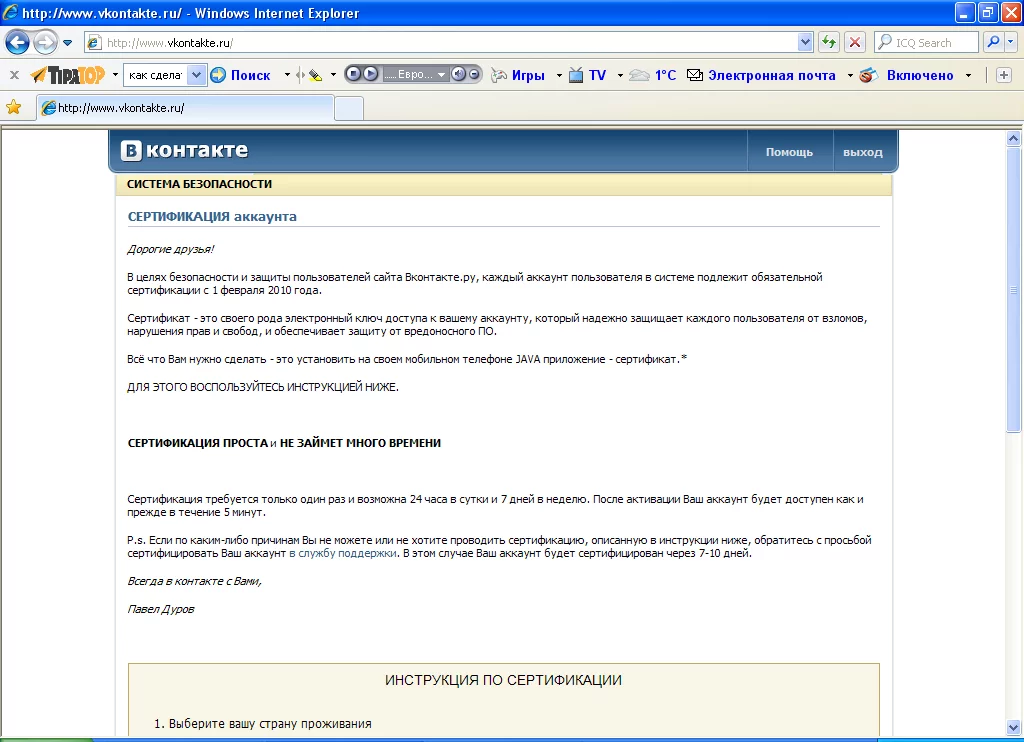
Task: Expand the Игры dropdown arrow
Action: 559,75
